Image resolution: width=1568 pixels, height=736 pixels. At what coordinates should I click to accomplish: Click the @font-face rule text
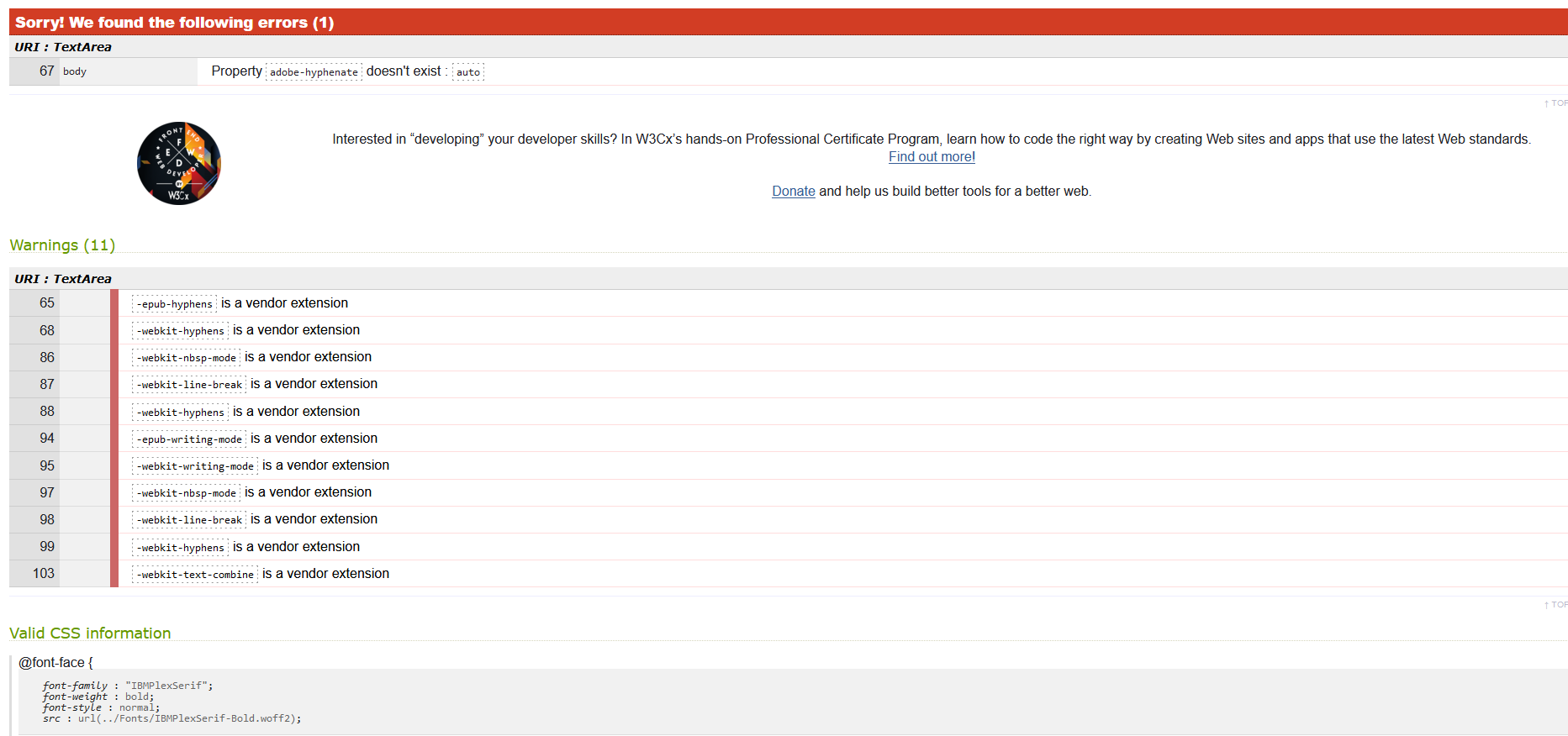pyautogui.click(x=55, y=663)
